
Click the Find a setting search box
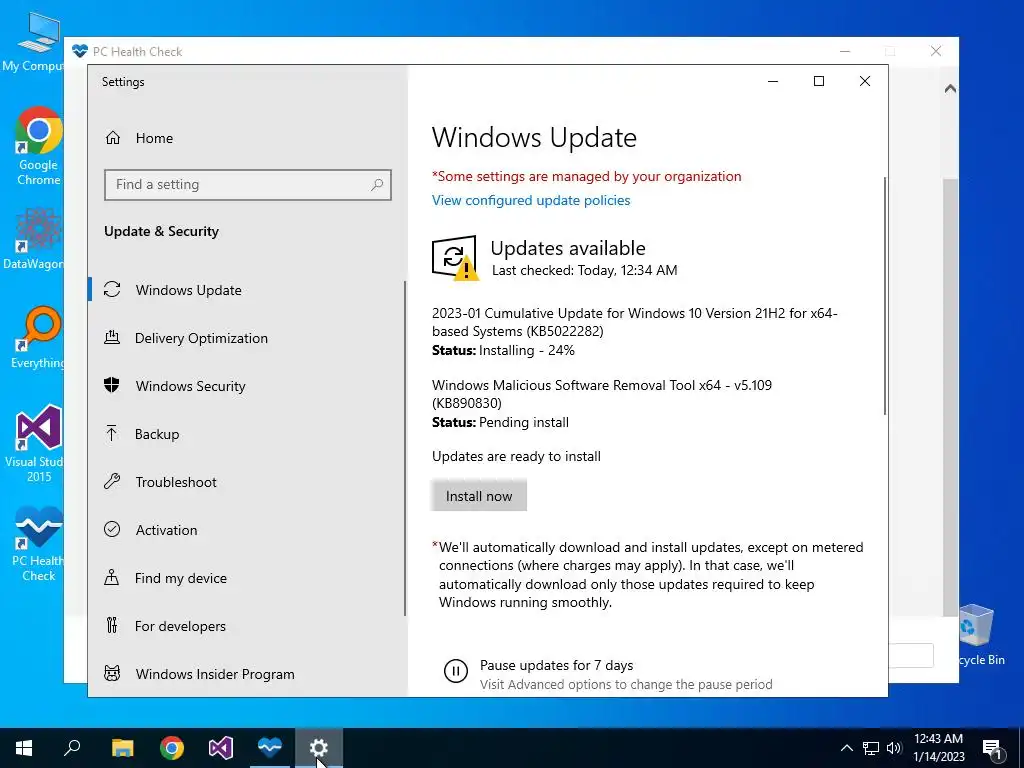[x=248, y=185]
